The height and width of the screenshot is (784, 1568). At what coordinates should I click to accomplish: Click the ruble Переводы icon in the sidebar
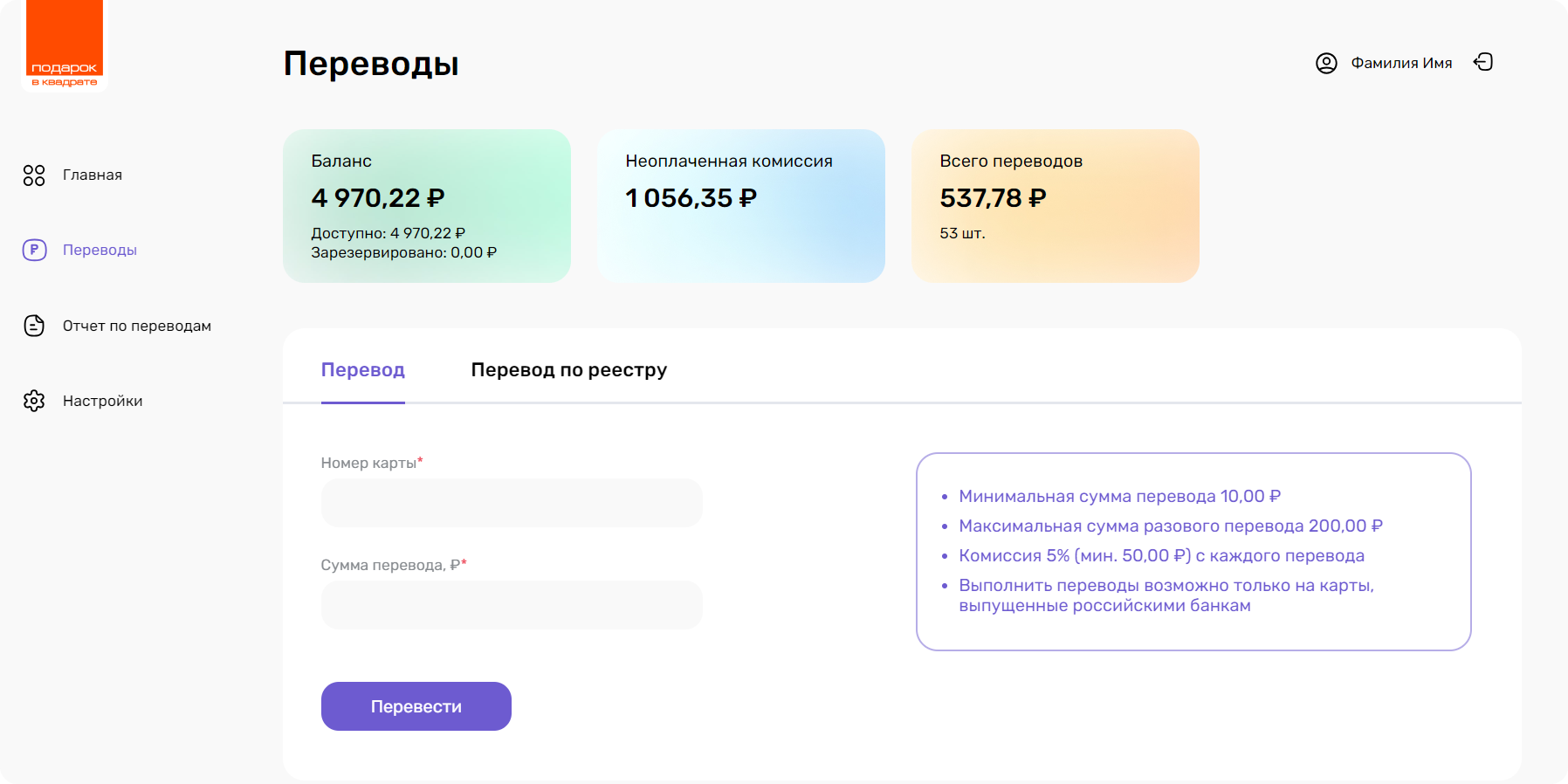pyautogui.click(x=34, y=251)
